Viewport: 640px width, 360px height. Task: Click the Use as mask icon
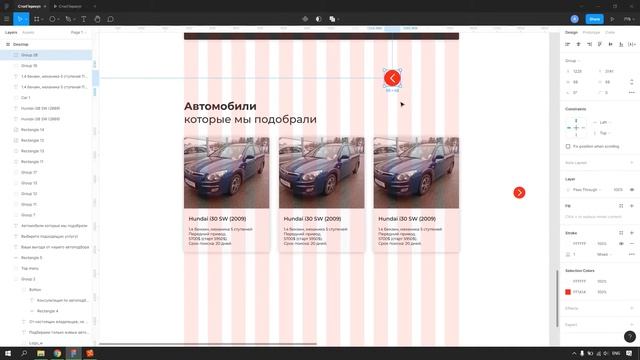pyautogui.click(x=318, y=19)
